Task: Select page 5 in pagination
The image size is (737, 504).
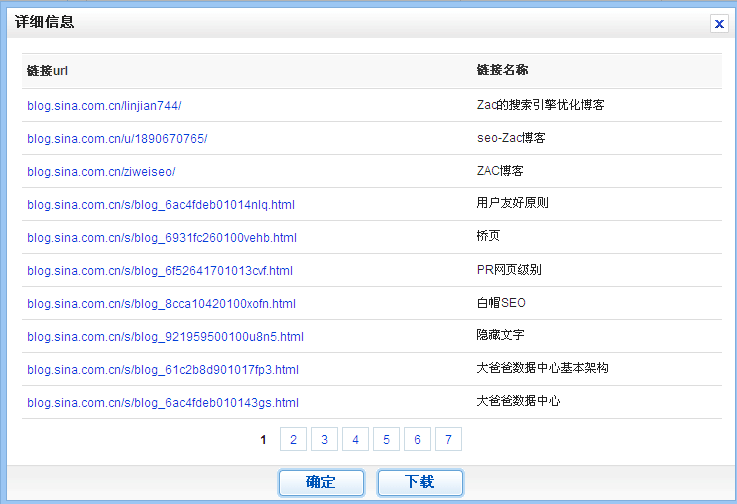Action: click(x=386, y=439)
